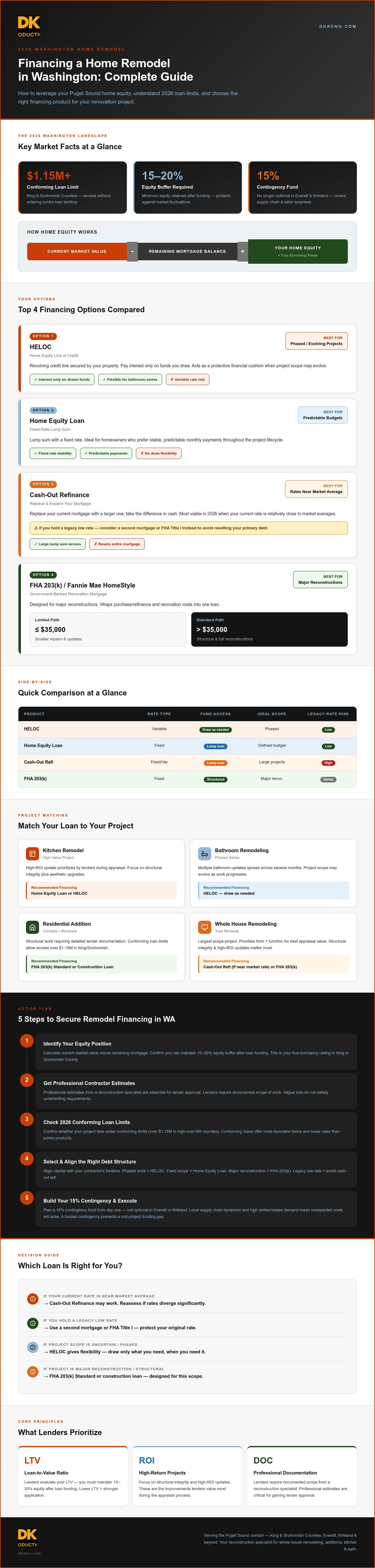The height and width of the screenshot is (1568, 375).
Task: Click the 'Flexible for bathroom series' tag
Action: [130, 379]
